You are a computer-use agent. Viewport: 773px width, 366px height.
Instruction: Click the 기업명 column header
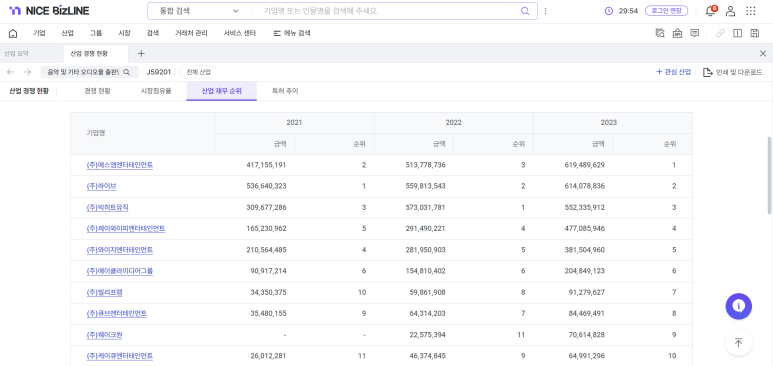point(142,133)
